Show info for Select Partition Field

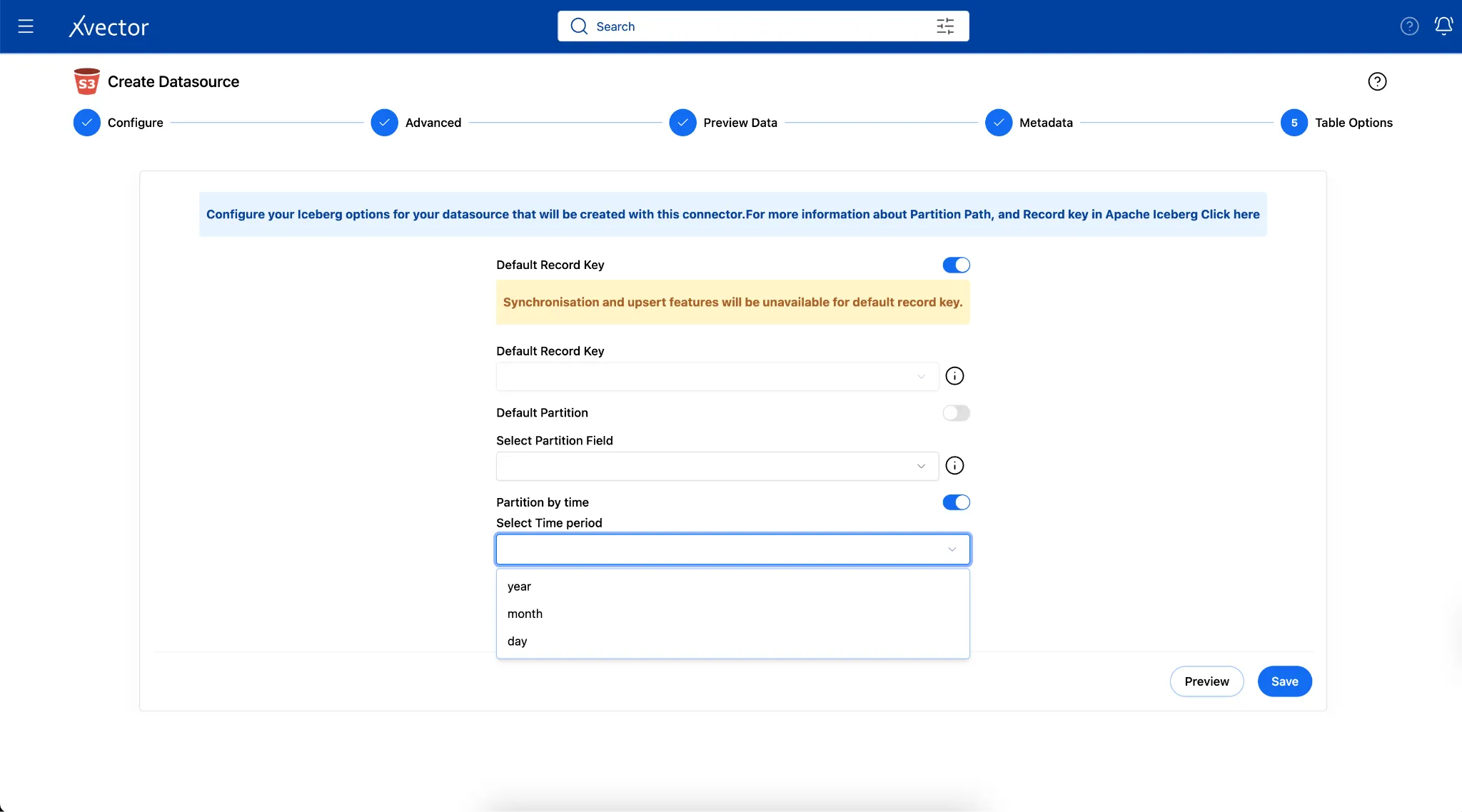click(x=954, y=465)
